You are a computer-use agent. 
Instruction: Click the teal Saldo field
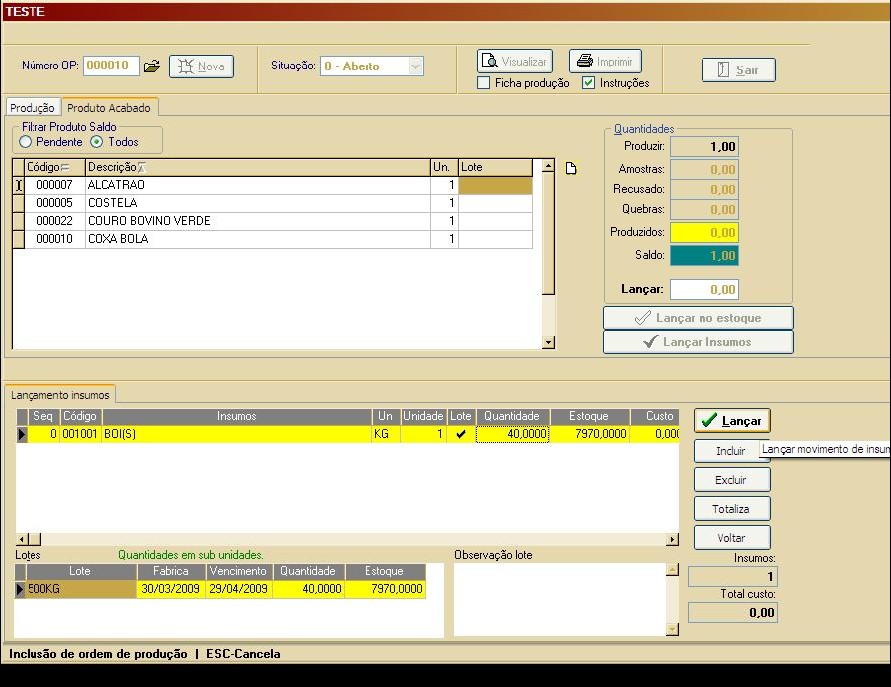point(704,256)
